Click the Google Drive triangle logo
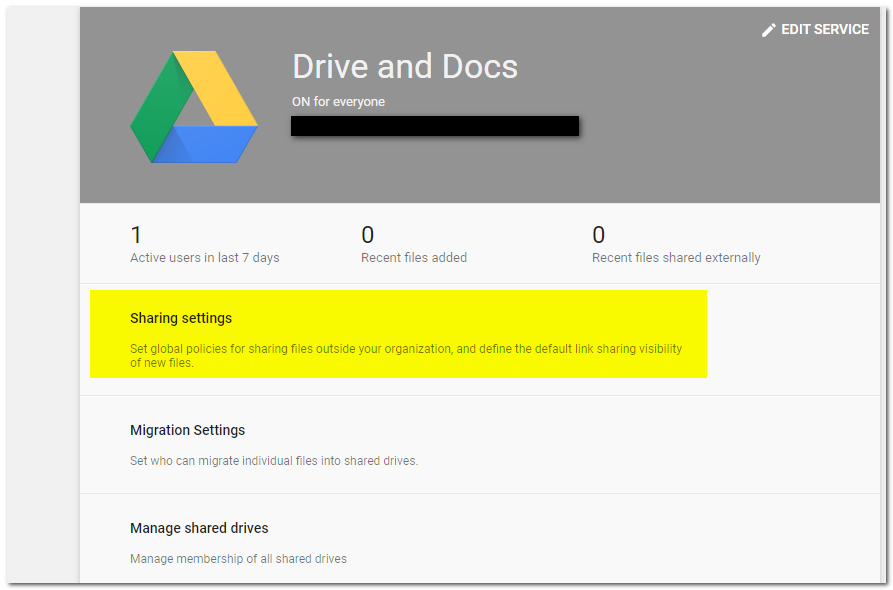 tap(194, 107)
